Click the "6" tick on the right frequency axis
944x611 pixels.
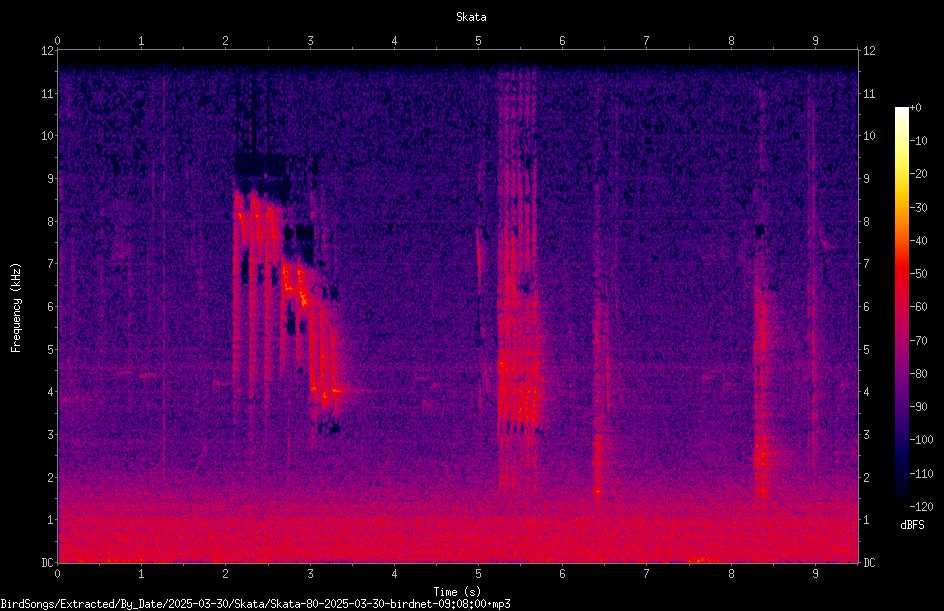866,306
